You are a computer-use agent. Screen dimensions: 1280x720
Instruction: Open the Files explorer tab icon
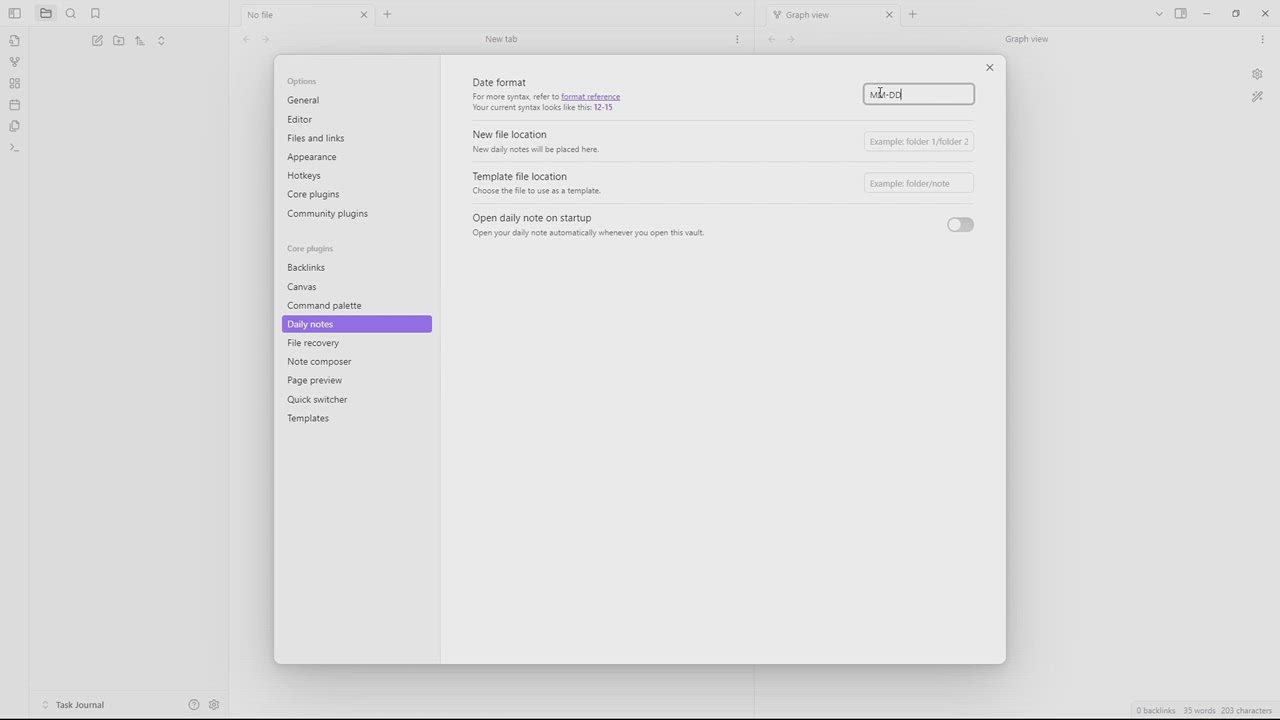click(x=46, y=14)
